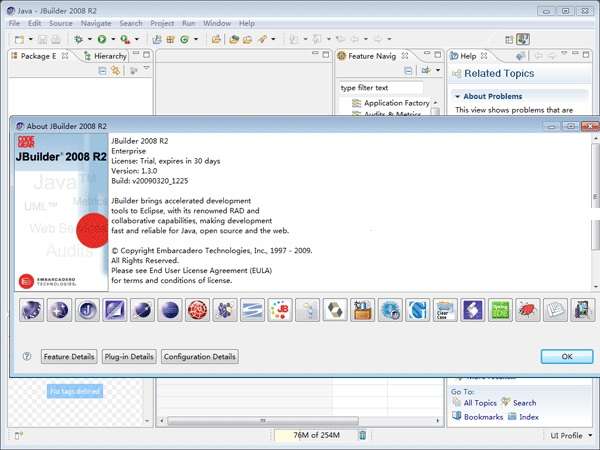Open the Bookmarks help link
The width and height of the screenshot is (600, 450).
pyautogui.click(x=483, y=416)
